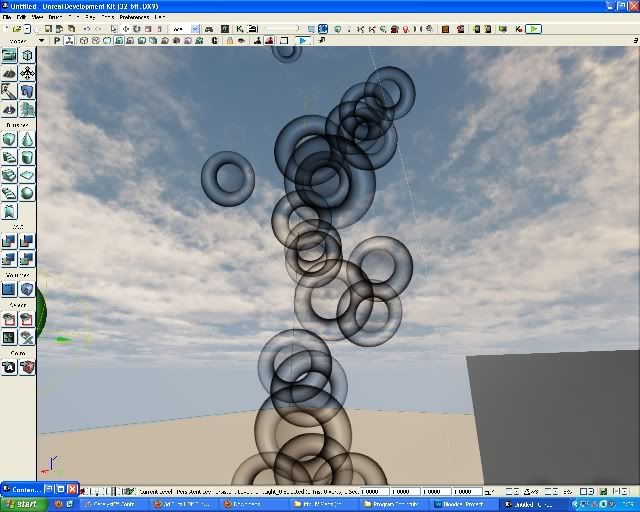Choose the Linear Staircase brush
This screenshot has width=640, height=512.
tap(9, 176)
